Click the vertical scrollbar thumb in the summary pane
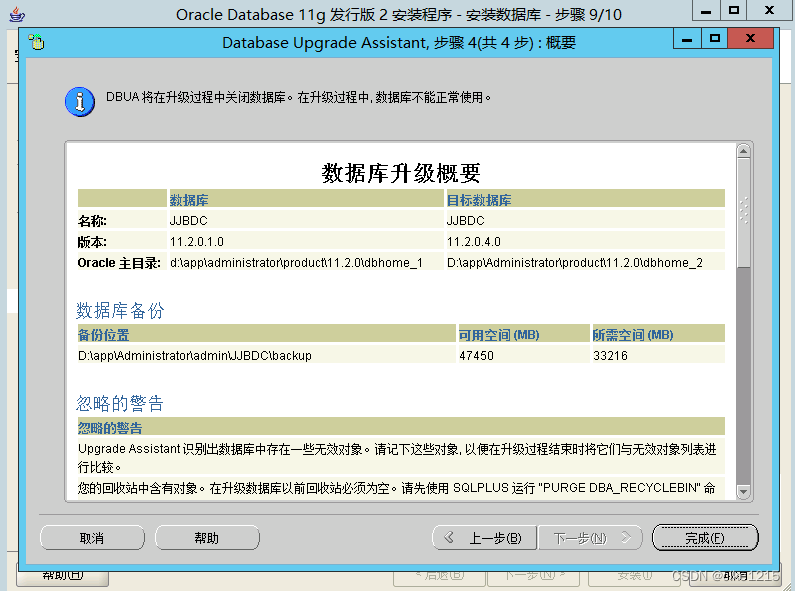 point(743,213)
